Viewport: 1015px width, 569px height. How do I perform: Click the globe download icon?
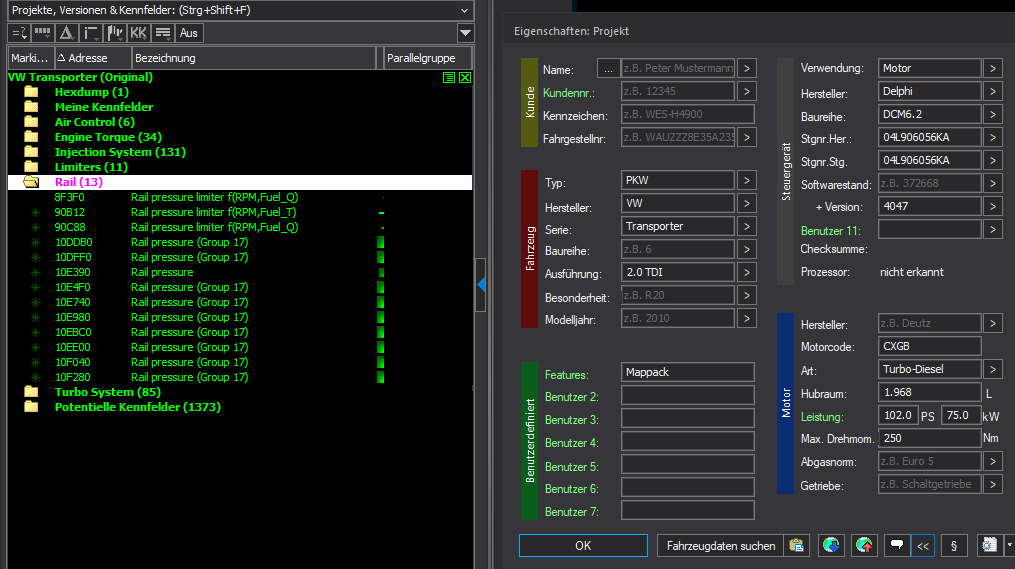tap(829, 546)
